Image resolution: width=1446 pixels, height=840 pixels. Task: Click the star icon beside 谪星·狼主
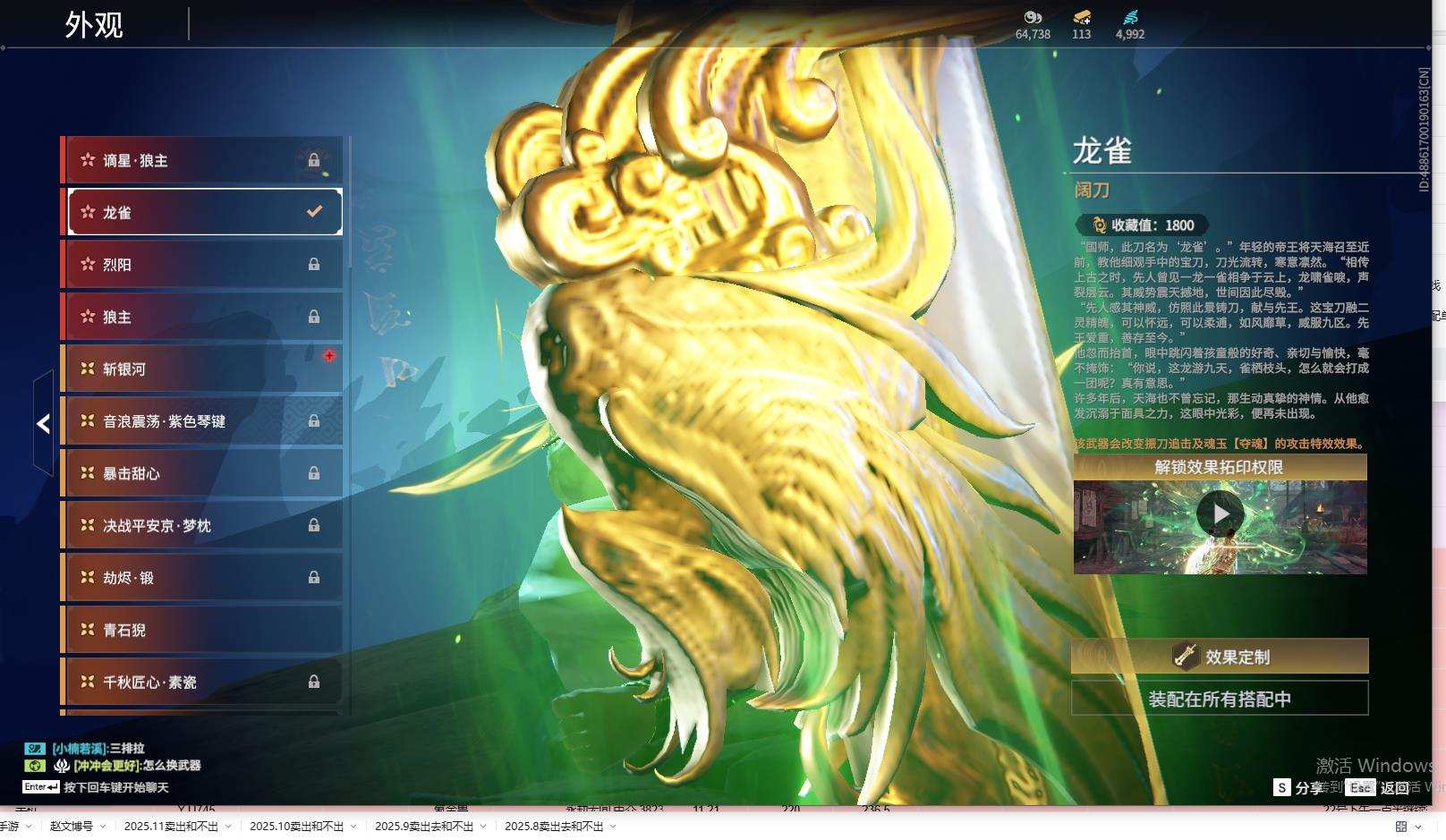tap(88, 161)
